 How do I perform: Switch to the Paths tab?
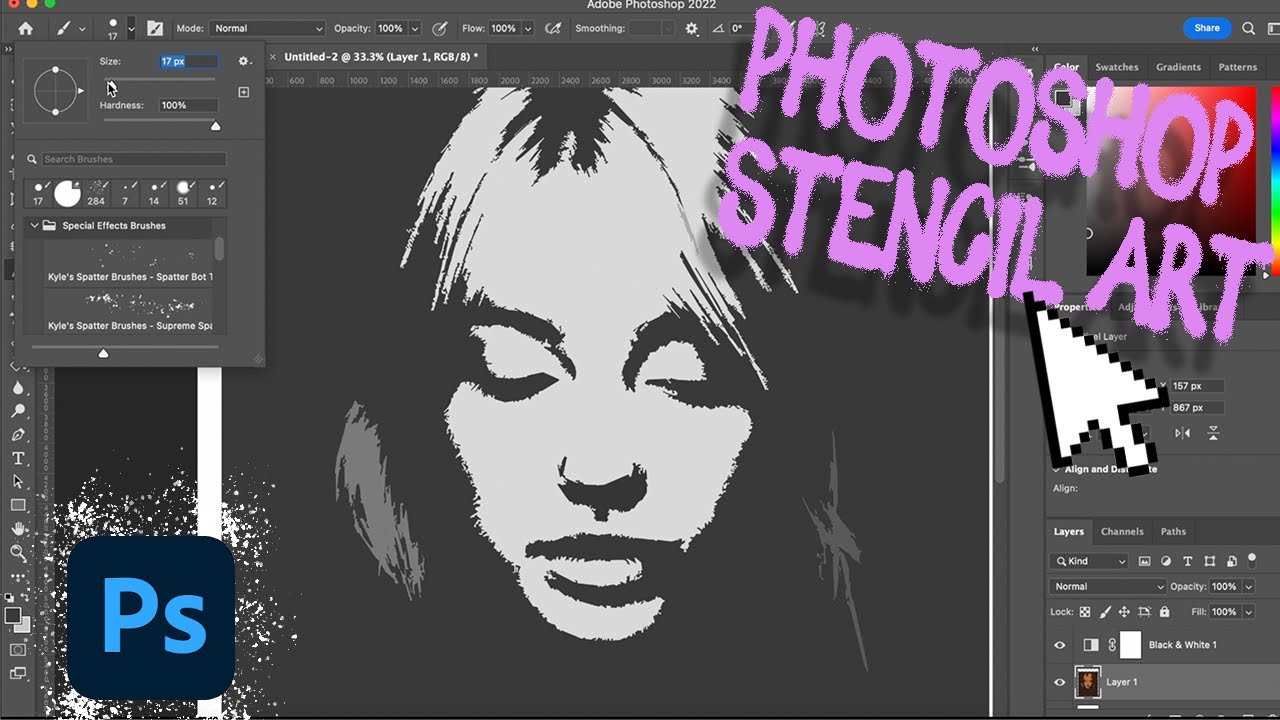(1173, 532)
